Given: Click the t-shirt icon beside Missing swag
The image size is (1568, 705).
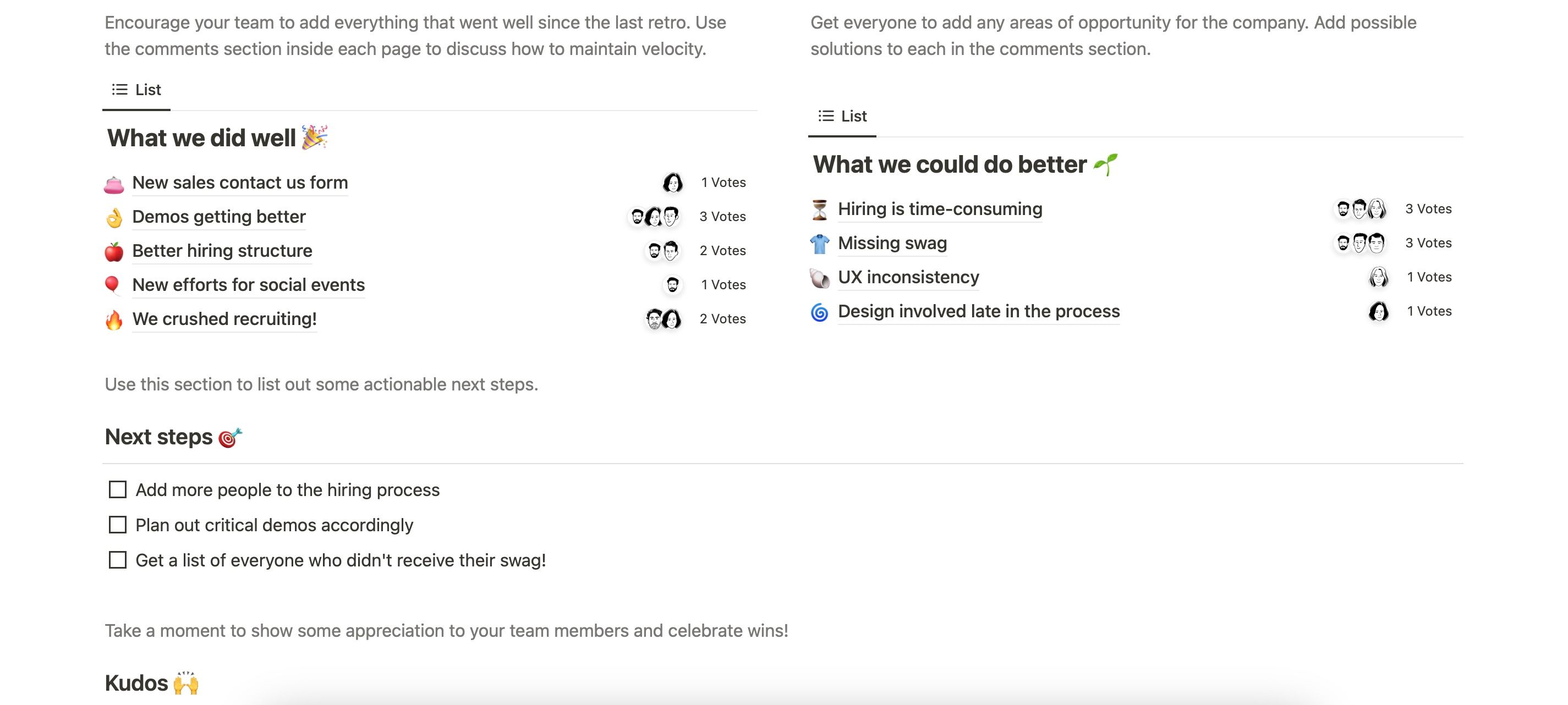Looking at the screenshot, I should 819,243.
